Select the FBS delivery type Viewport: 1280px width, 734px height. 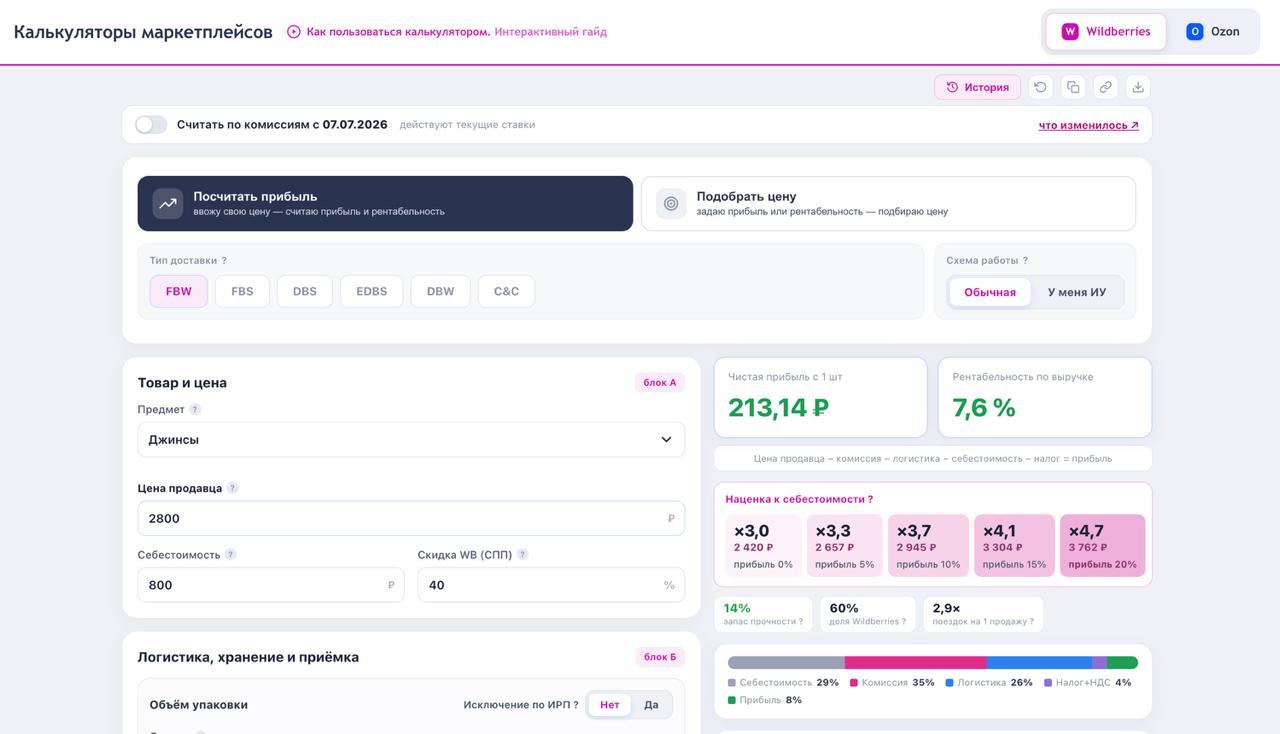(242, 291)
